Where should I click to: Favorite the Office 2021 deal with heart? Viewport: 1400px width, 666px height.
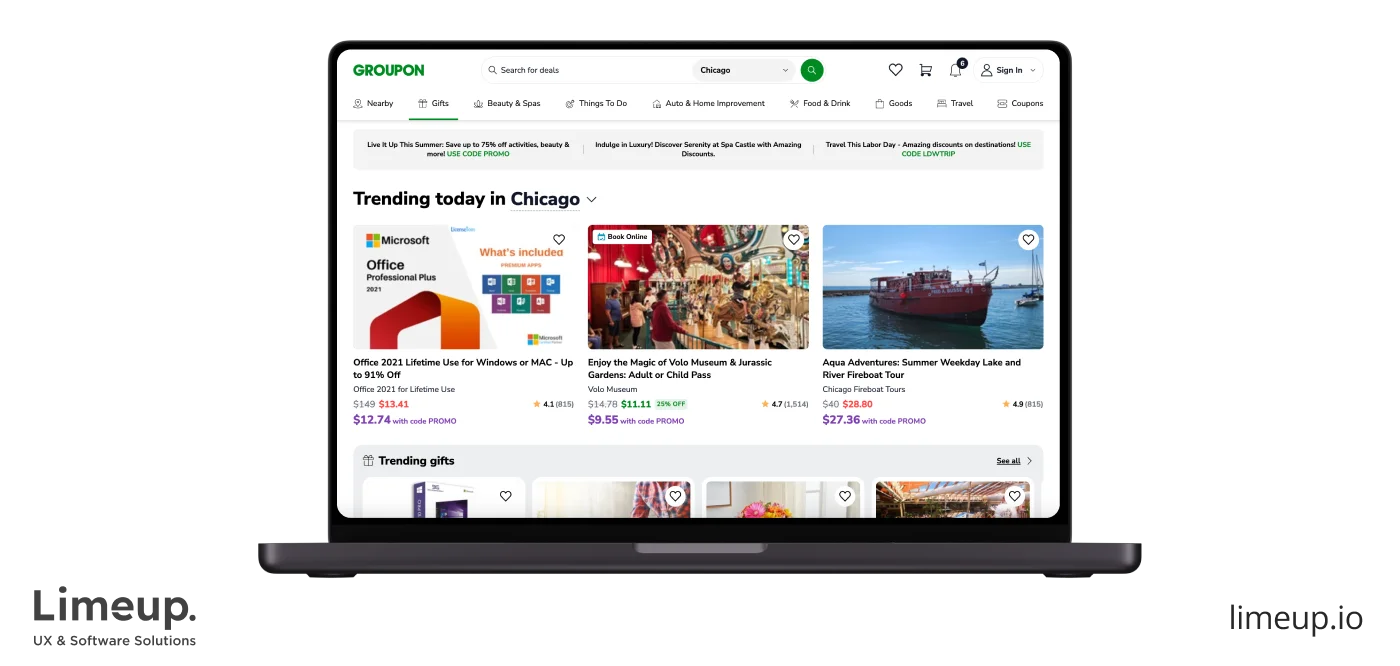(x=559, y=240)
